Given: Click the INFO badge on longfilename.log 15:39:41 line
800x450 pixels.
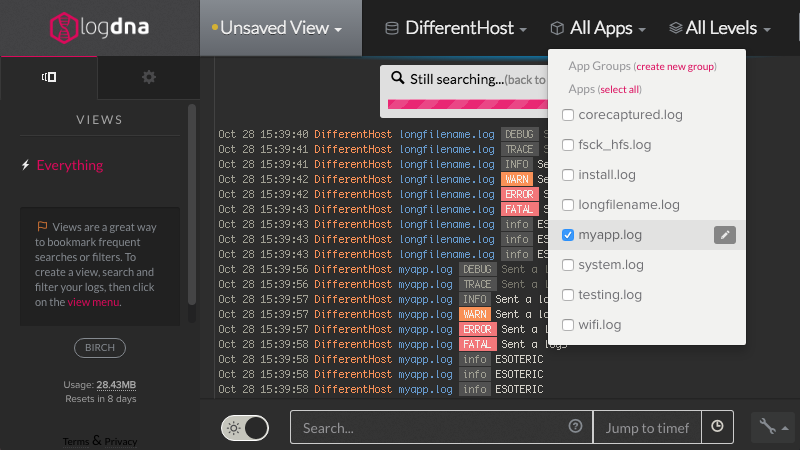Looking at the screenshot, I should click(517, 164).
